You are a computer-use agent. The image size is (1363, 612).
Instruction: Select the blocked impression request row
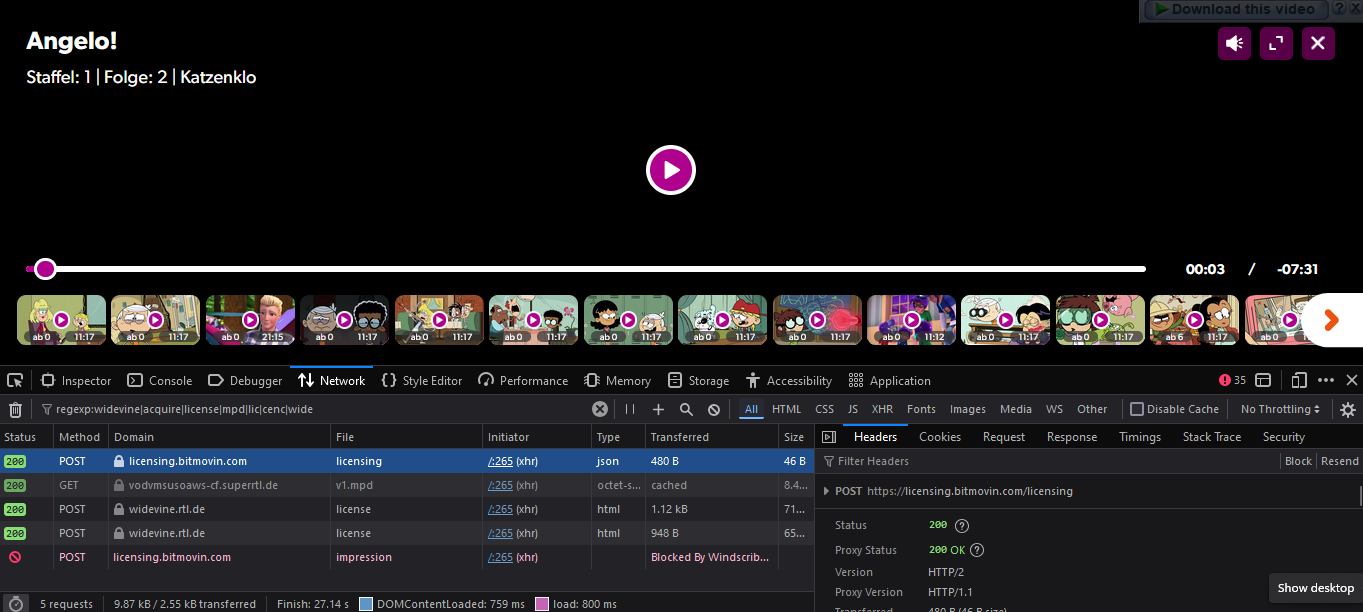click(x=407, y=558)
